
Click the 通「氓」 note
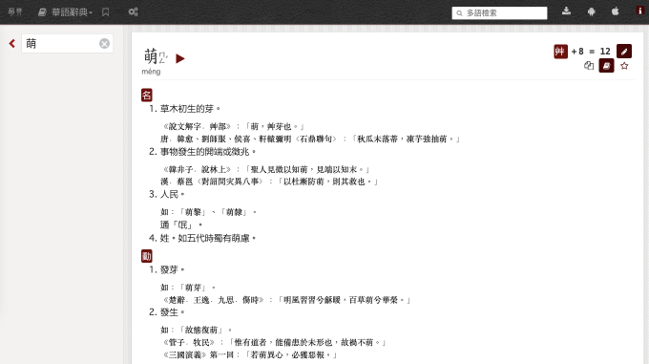click(181, 225)
